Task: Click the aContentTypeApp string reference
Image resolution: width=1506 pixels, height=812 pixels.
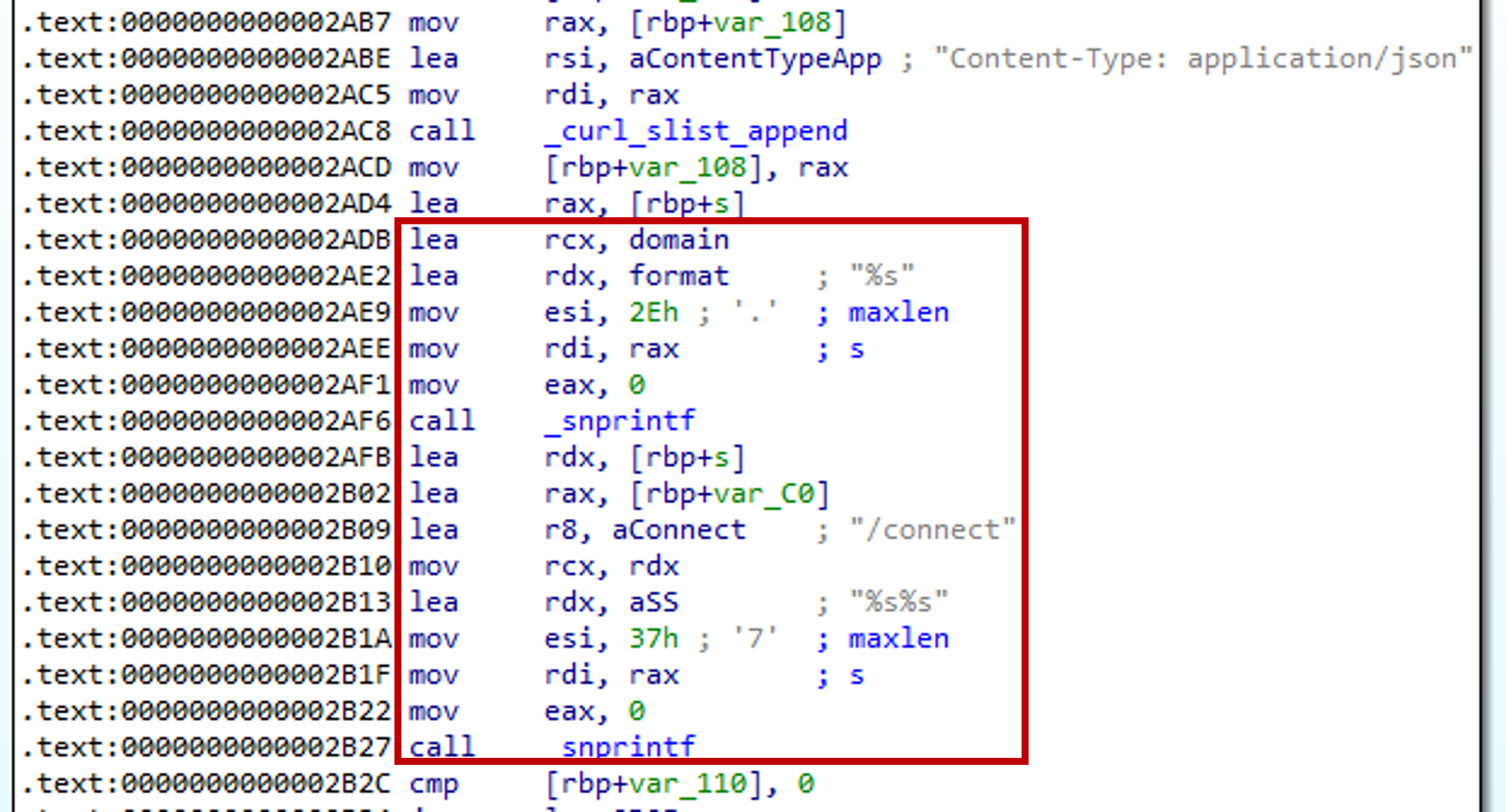Action: click(x=754, y=59)
